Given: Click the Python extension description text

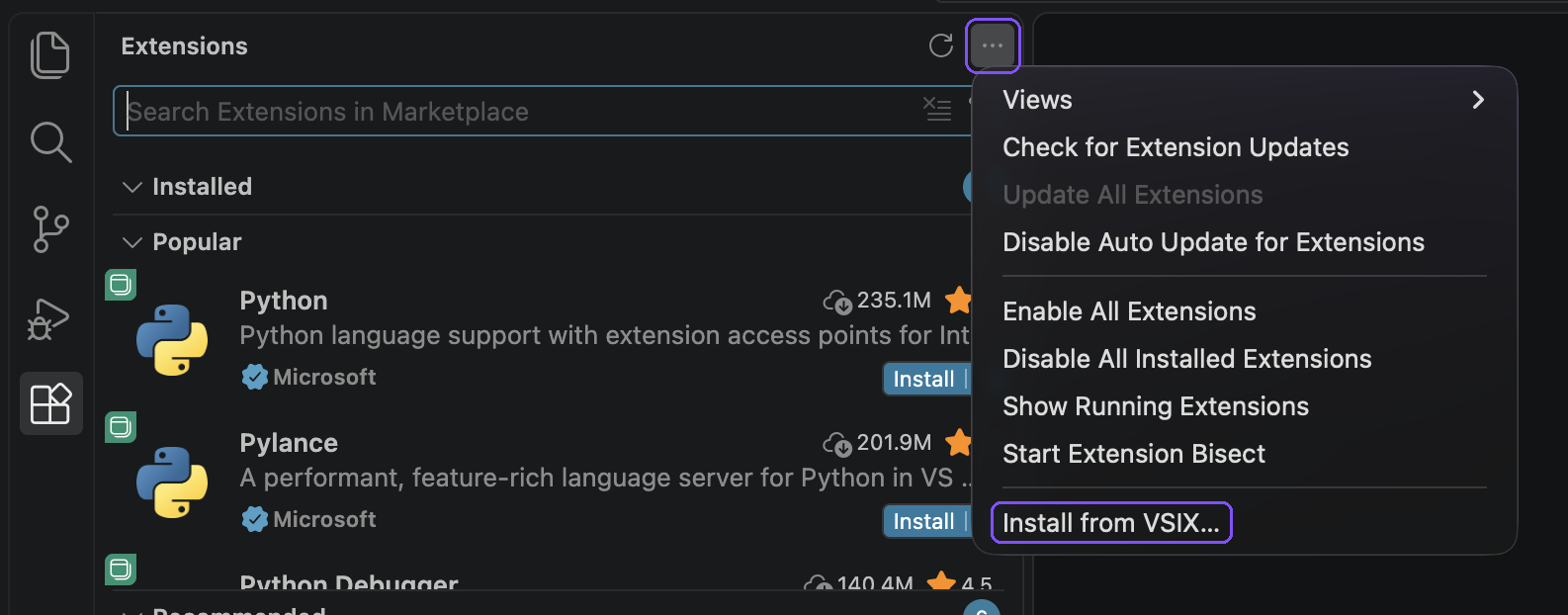Looking at the screenshot, I should (x=604, y=336).
